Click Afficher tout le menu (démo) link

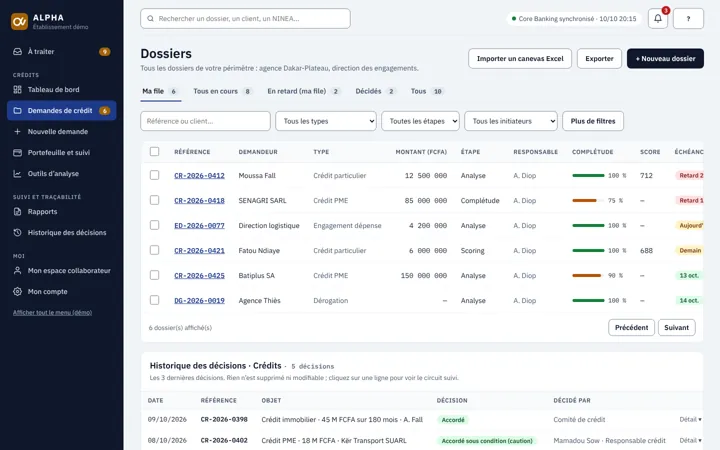pos(52,312)
